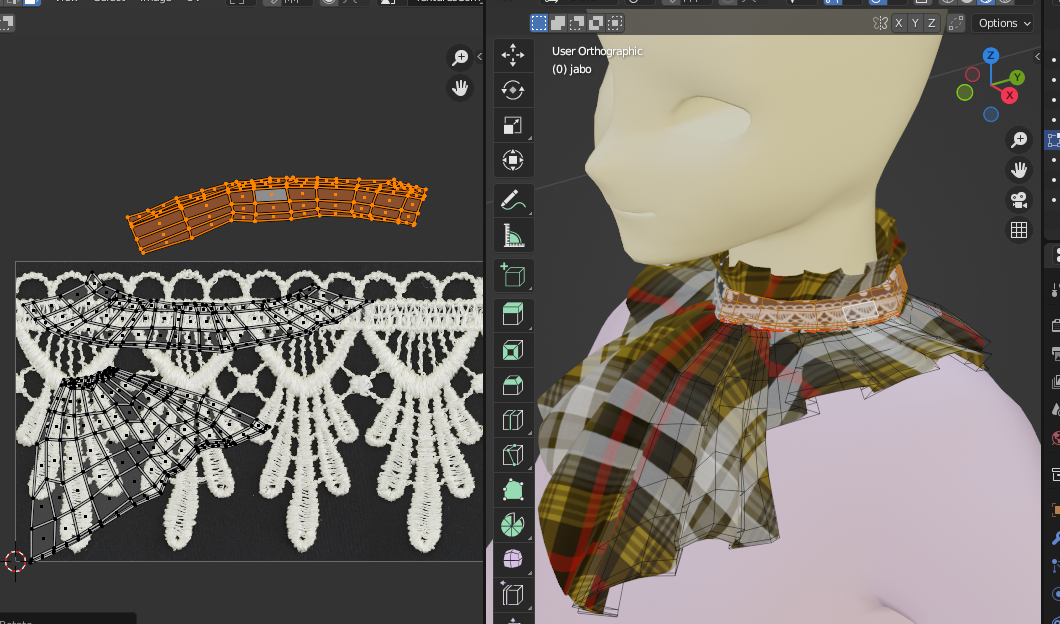Screen dimensions: 1060x624
Task: Click the red X axis gizmo ball
Action: point(1009,95)
